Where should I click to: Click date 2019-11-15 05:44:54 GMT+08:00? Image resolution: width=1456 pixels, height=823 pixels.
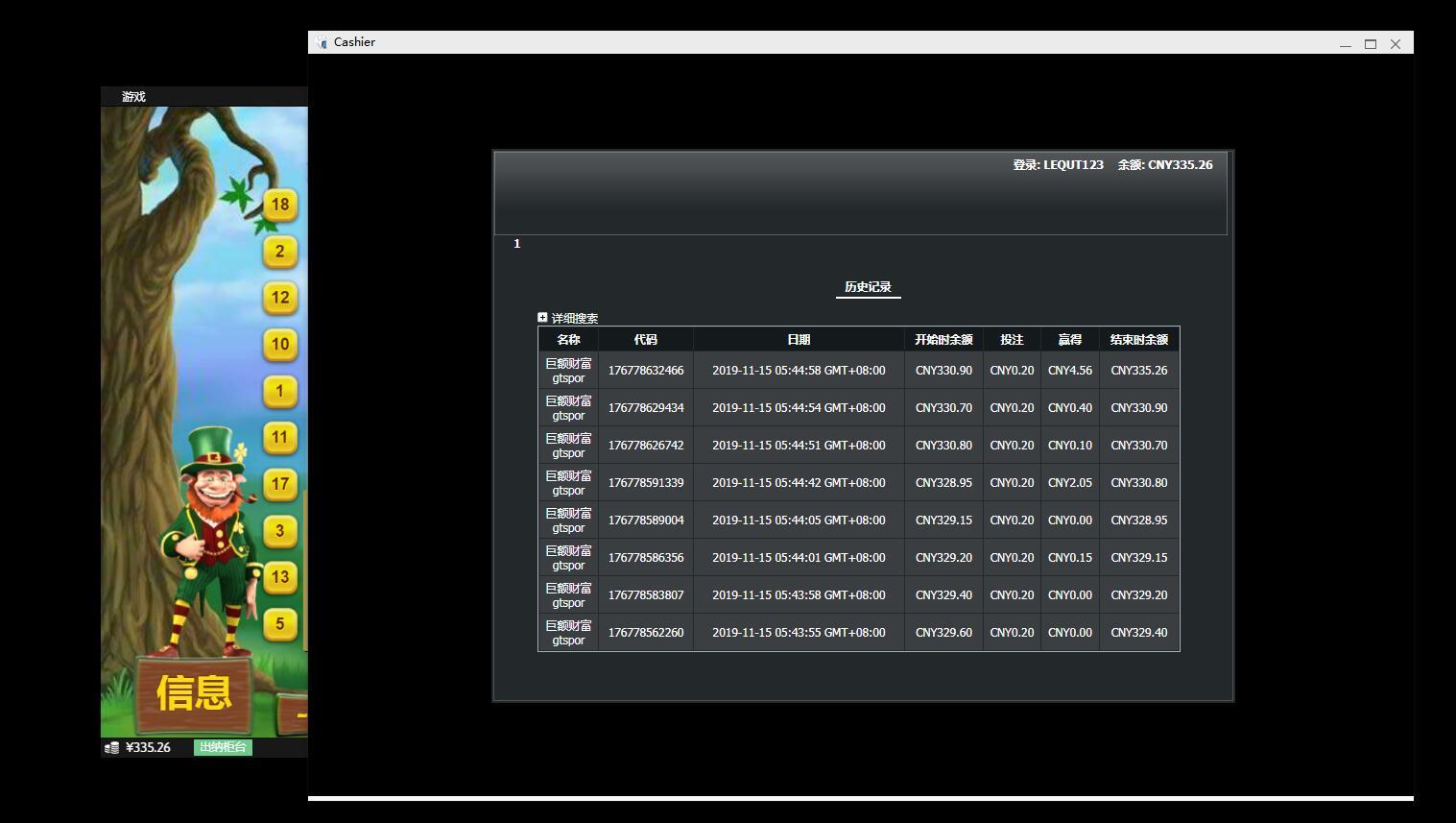click(799, 408)
